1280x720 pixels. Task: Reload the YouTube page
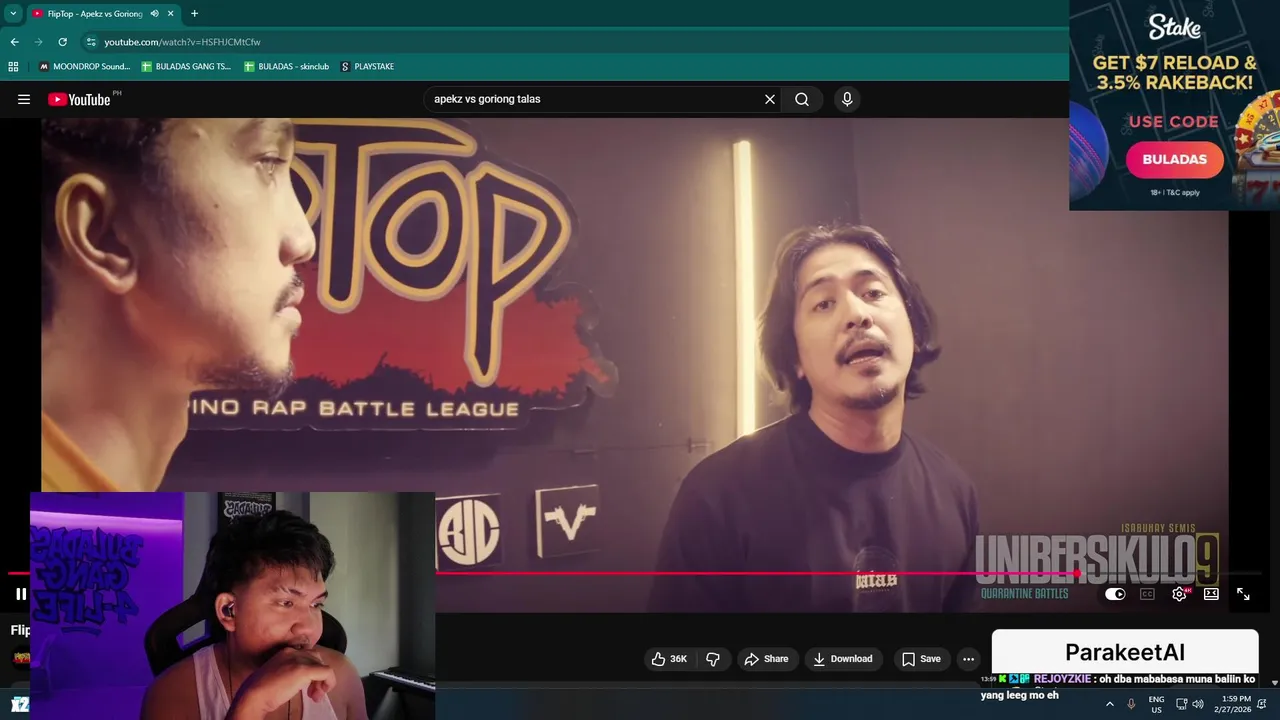click(x=62, y=42)
